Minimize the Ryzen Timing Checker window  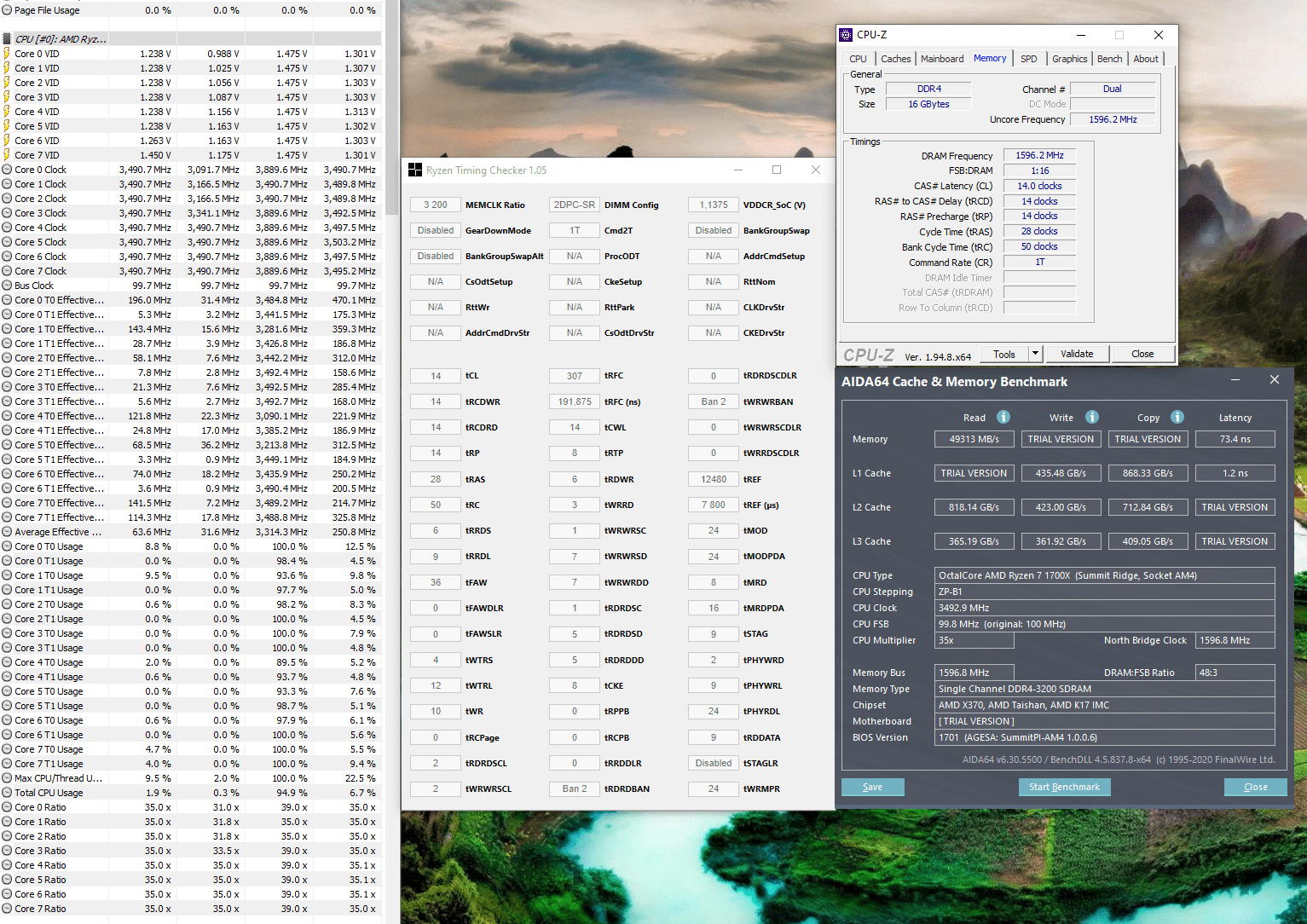click(737, 170)
